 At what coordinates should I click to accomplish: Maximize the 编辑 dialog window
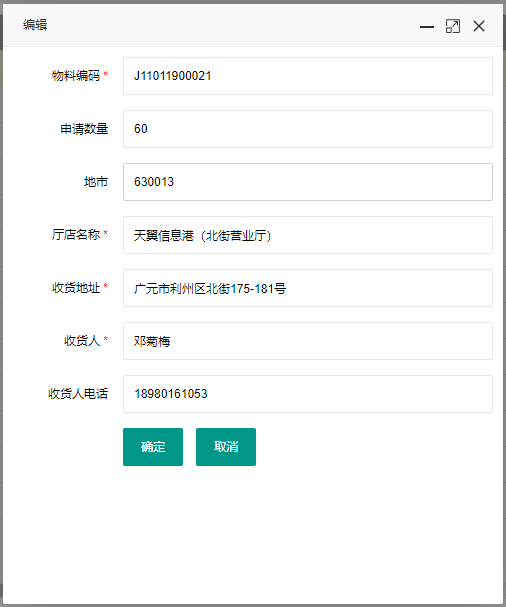(x=453, y=26)
